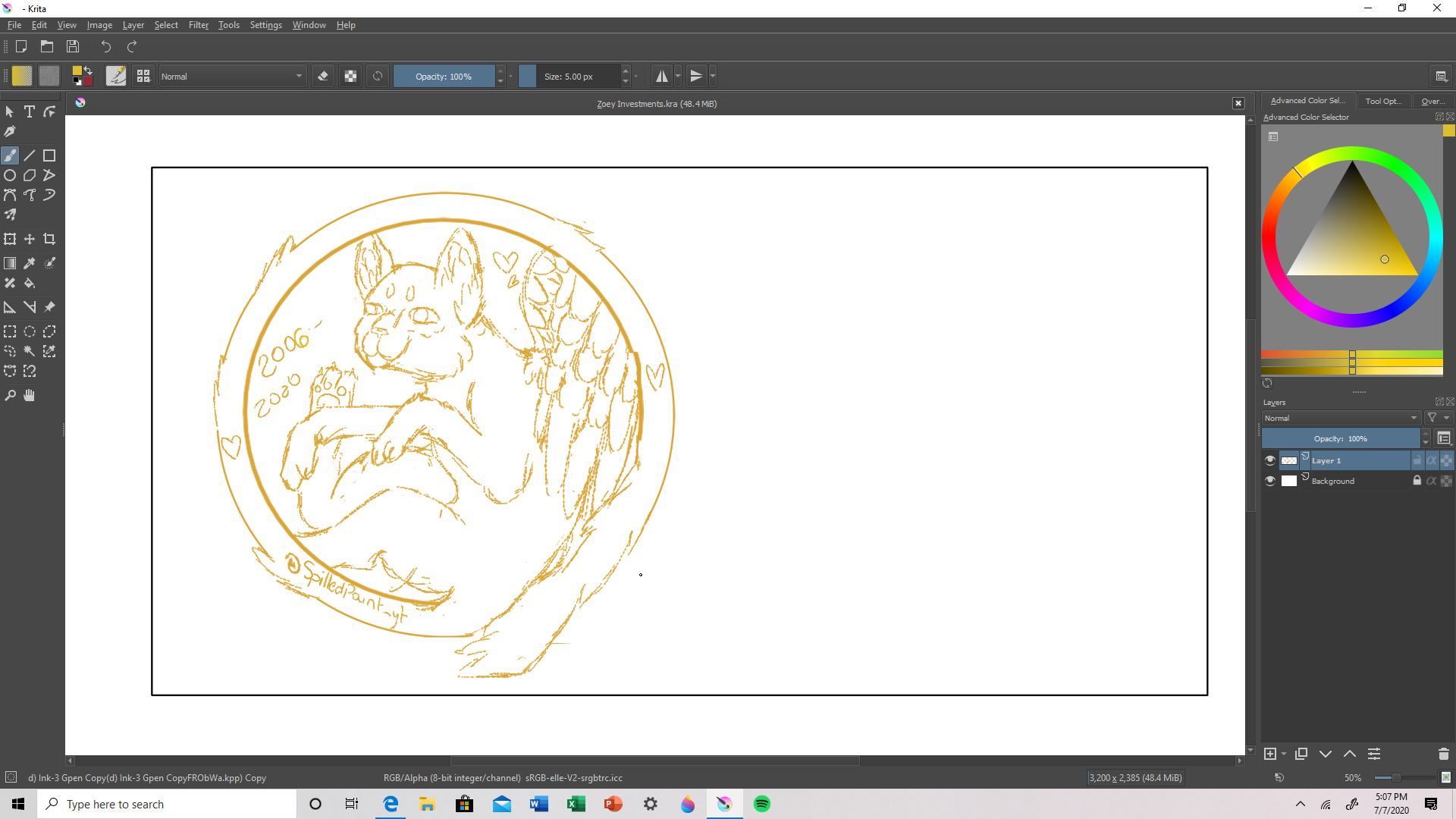
Task: Switch to the Tool Options tab
Action: coord(1383,101)
